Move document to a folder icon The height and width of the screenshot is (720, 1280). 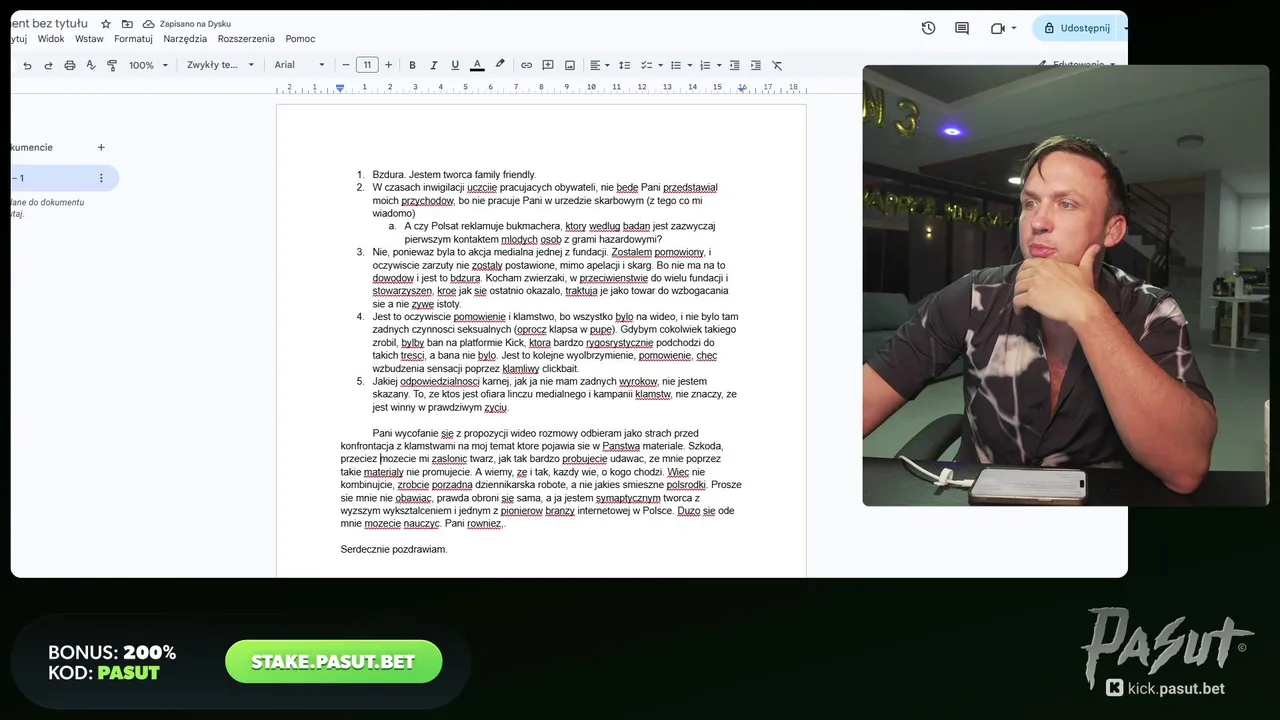click(127, 23)
